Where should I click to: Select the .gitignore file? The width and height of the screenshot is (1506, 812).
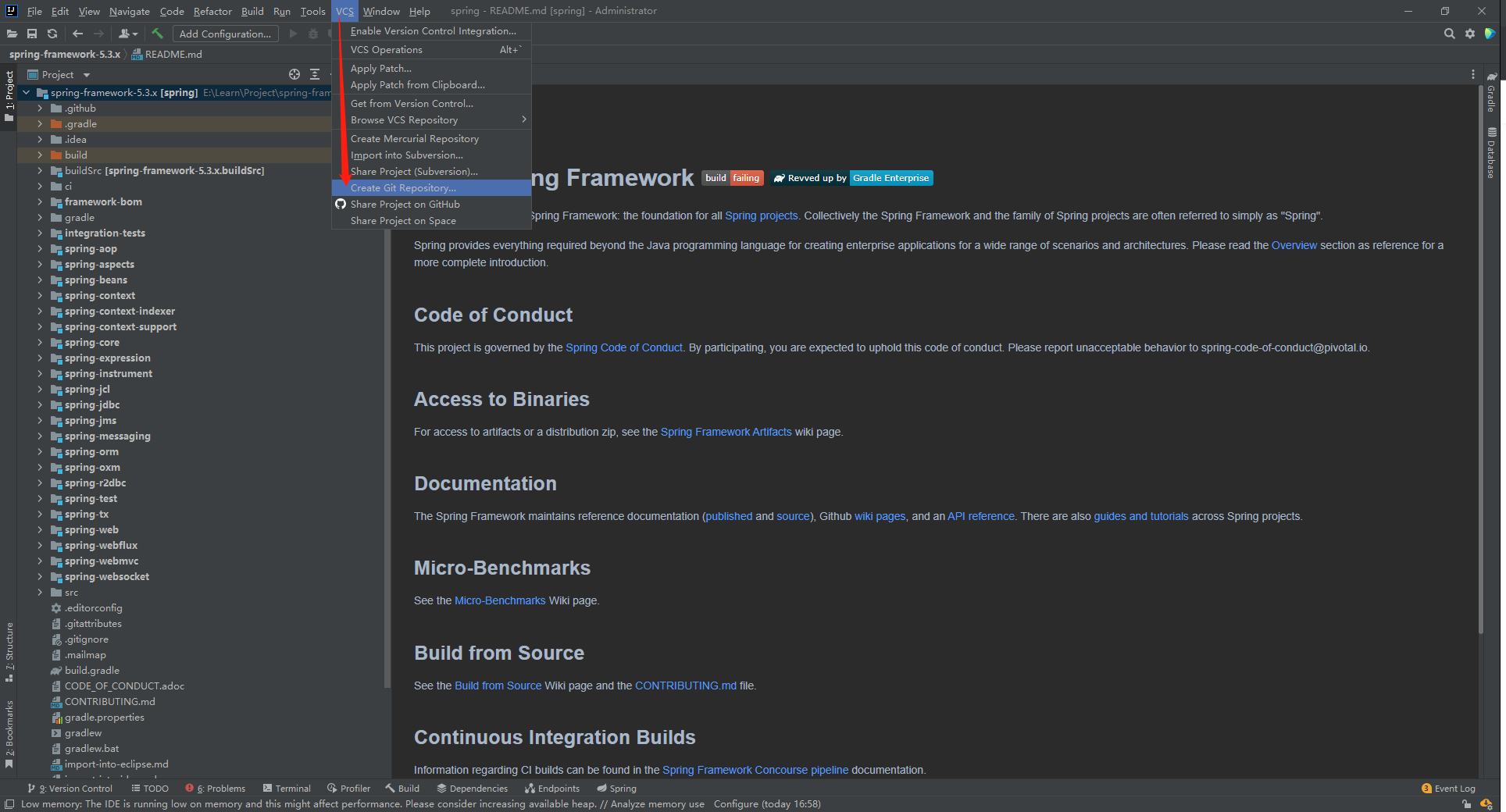click(86, 639)
